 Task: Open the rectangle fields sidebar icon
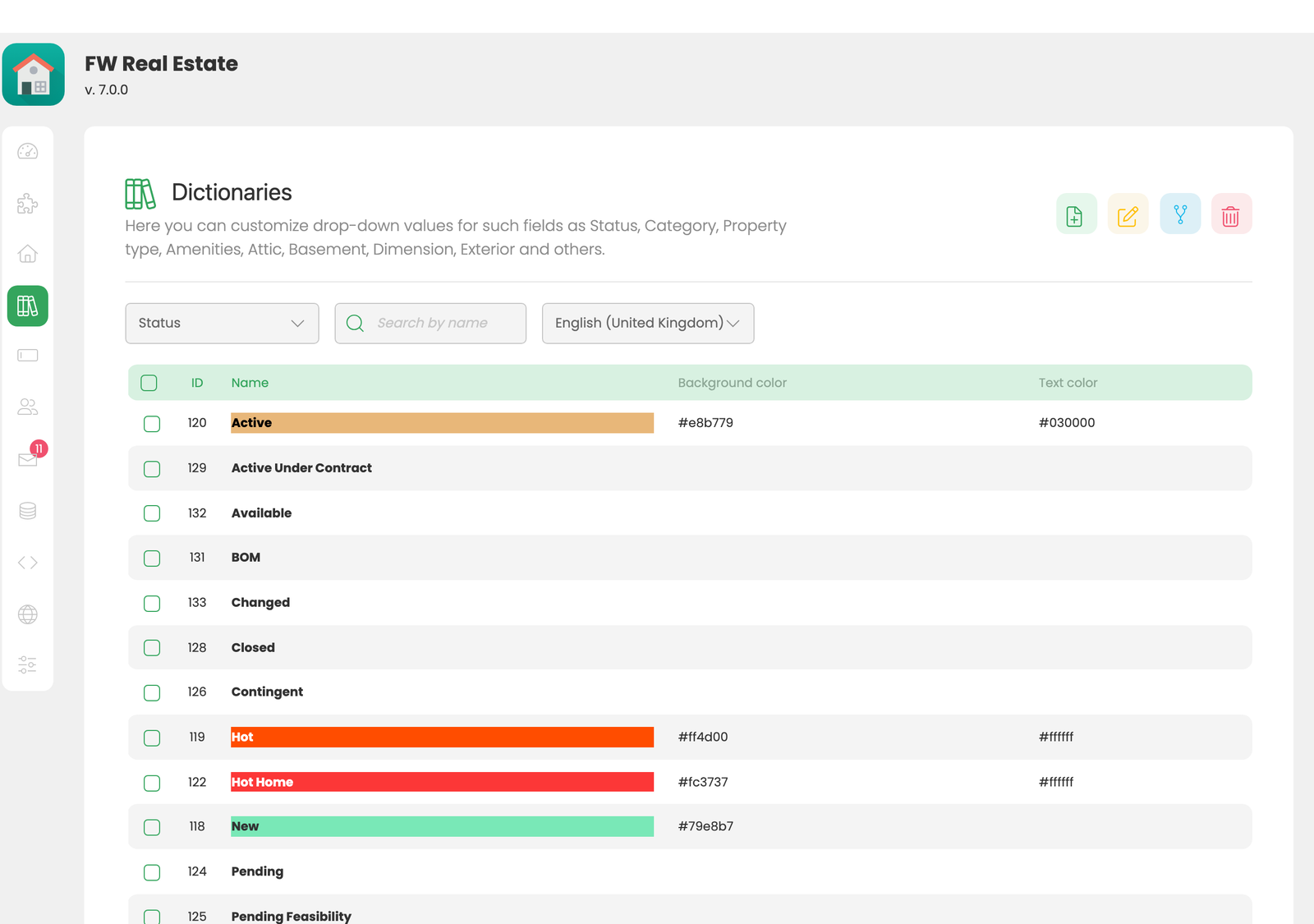pos(28,356)
